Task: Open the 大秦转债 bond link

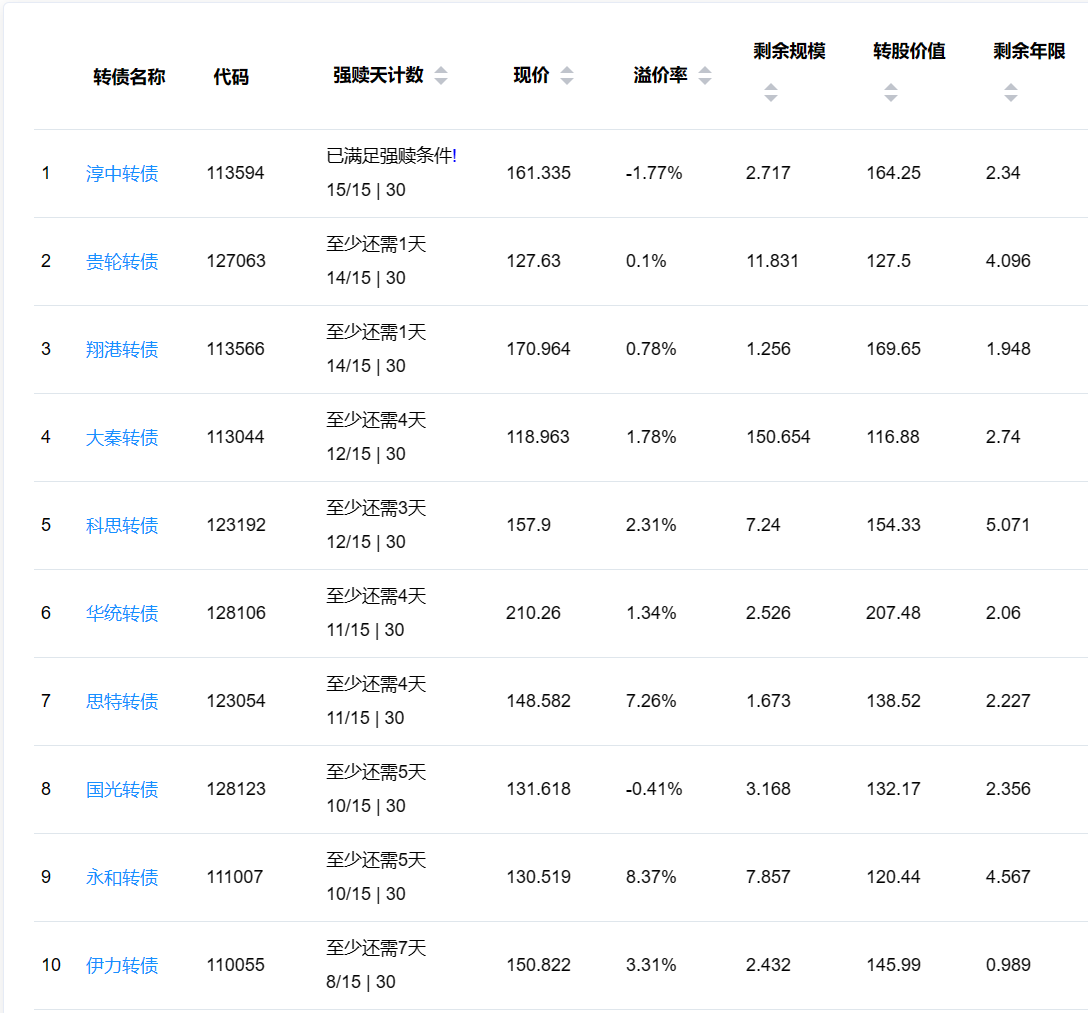Action: [x=122, y=438]
